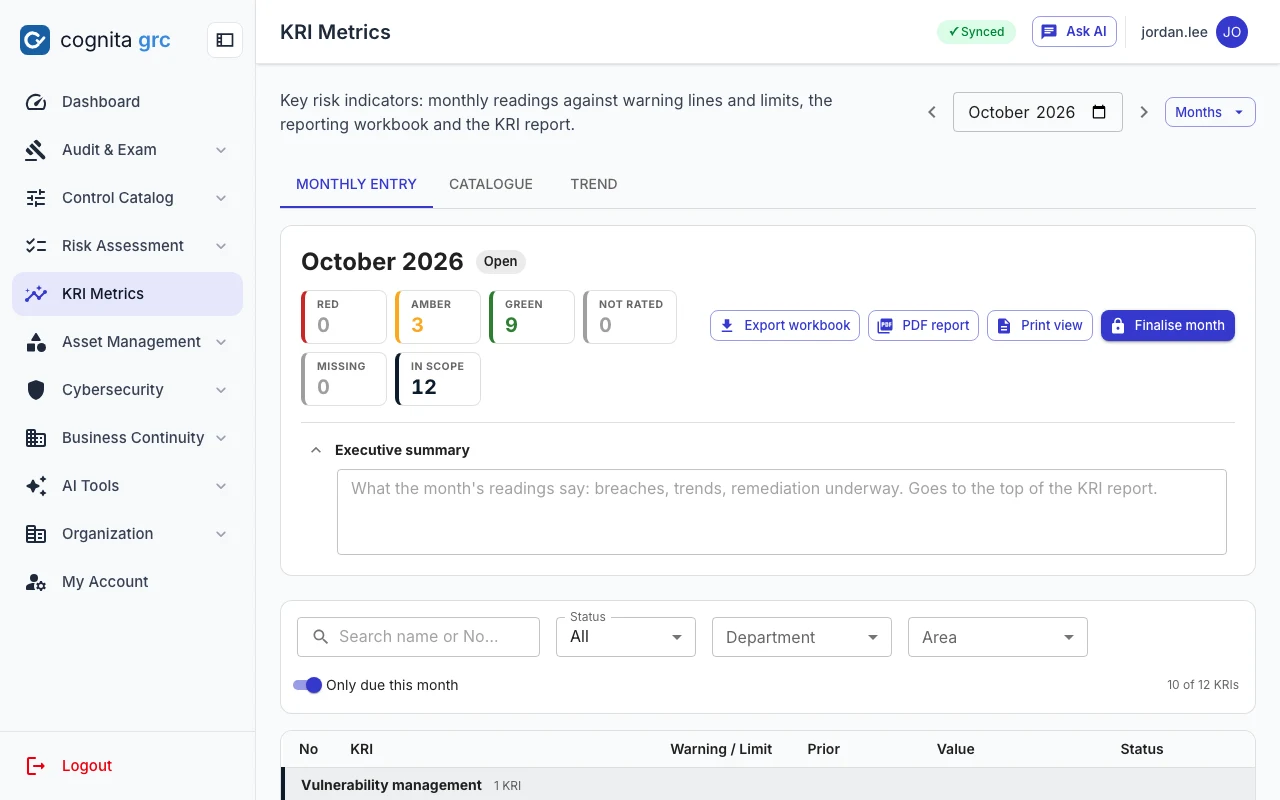Click the Amber 3 status card
This screenshot has height=800, width=1280.
[438, 317]
